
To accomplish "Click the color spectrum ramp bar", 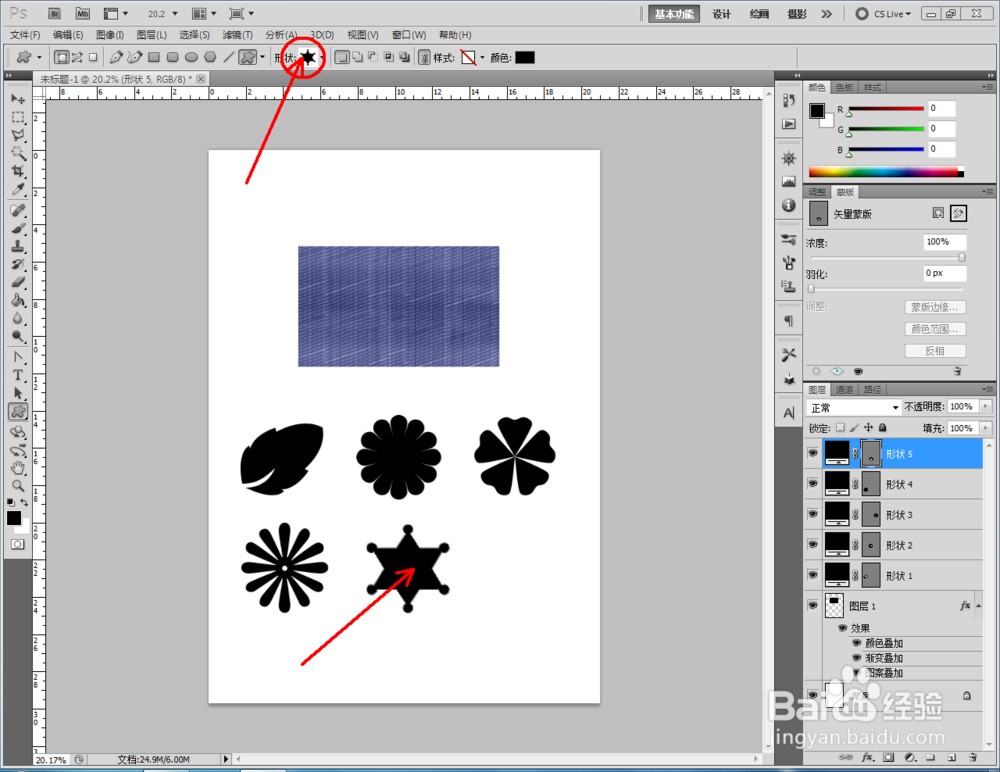I will [886, 172].
